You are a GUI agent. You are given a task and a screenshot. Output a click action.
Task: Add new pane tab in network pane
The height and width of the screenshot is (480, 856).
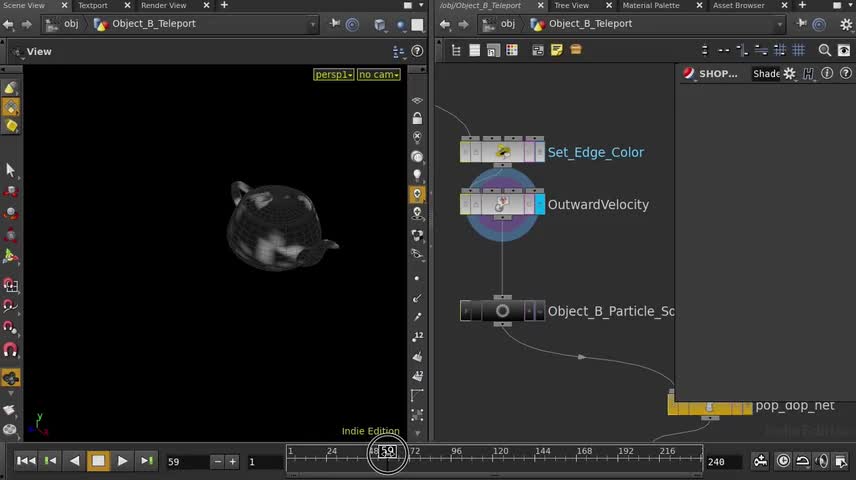[802, 5]
